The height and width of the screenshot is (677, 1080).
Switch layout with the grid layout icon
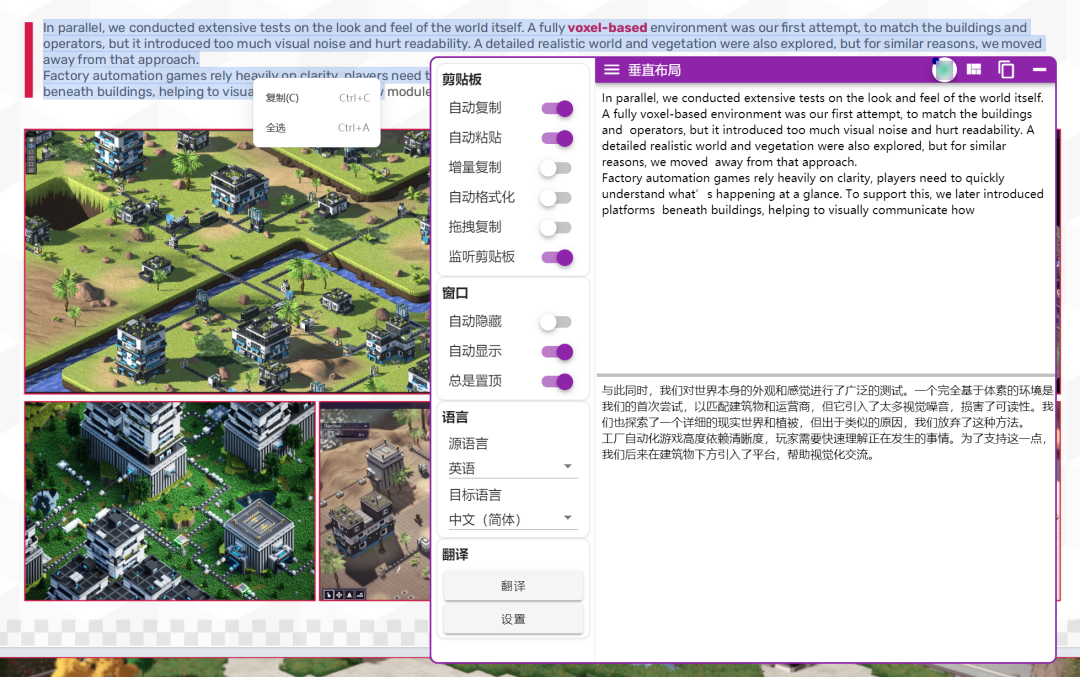point(974,70)
